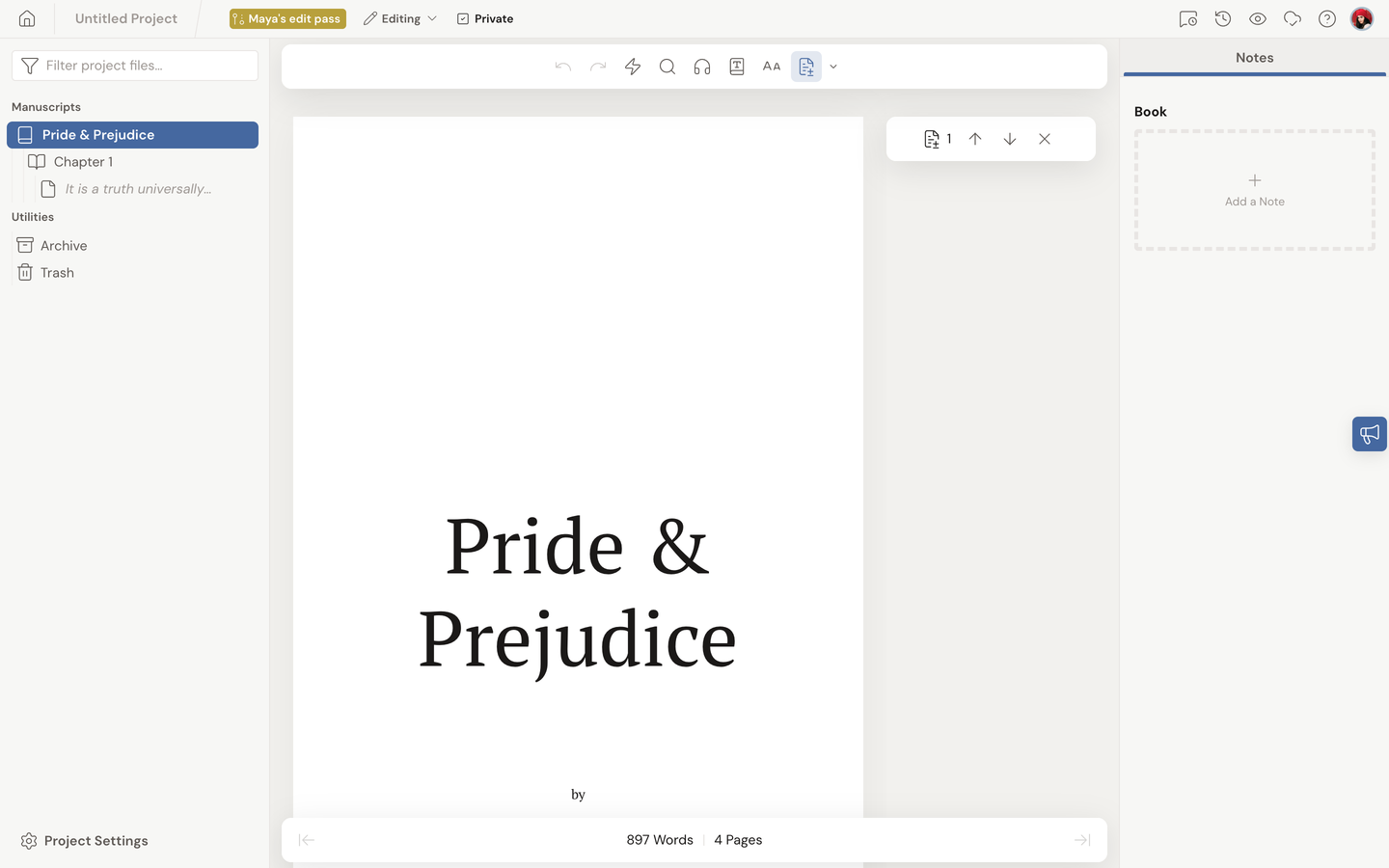Click the lightning bolt quick actions icon
The image size is (1389, 868).
tap(633, 67)
